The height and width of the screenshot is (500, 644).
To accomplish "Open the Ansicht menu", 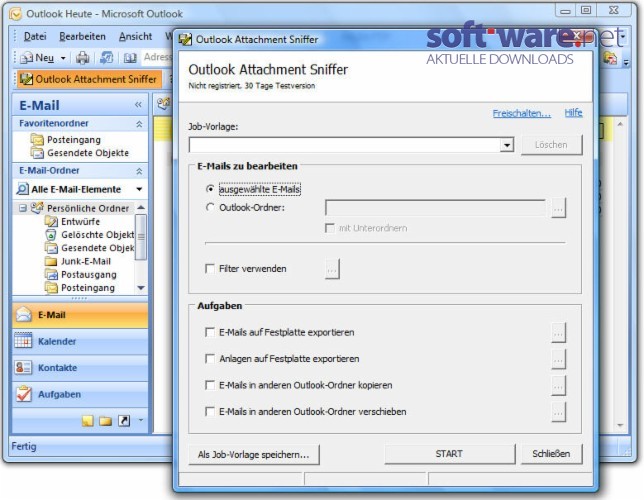I will tap(136, 37).
